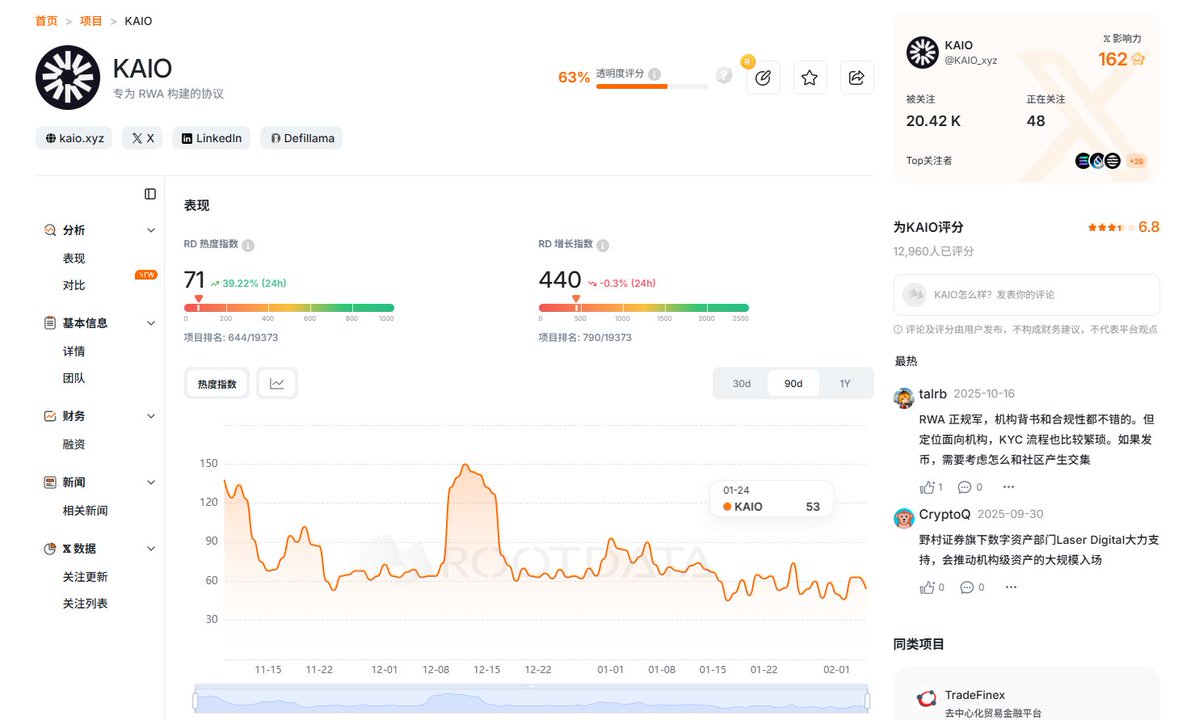The height and width of the screenshot is (720, 1199).
Task: Expand the 财务 section chevron
Action: tap(151, 416)
